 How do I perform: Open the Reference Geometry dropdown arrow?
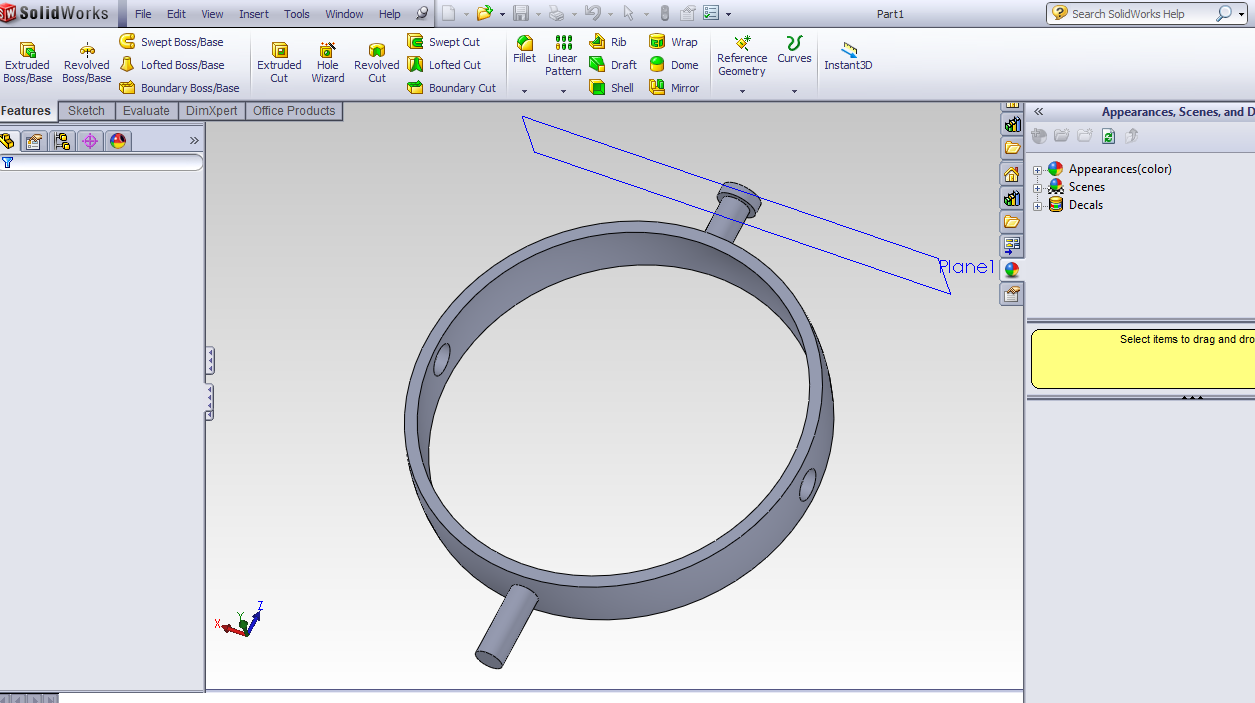pyautogui.click(x=742, y=91)
